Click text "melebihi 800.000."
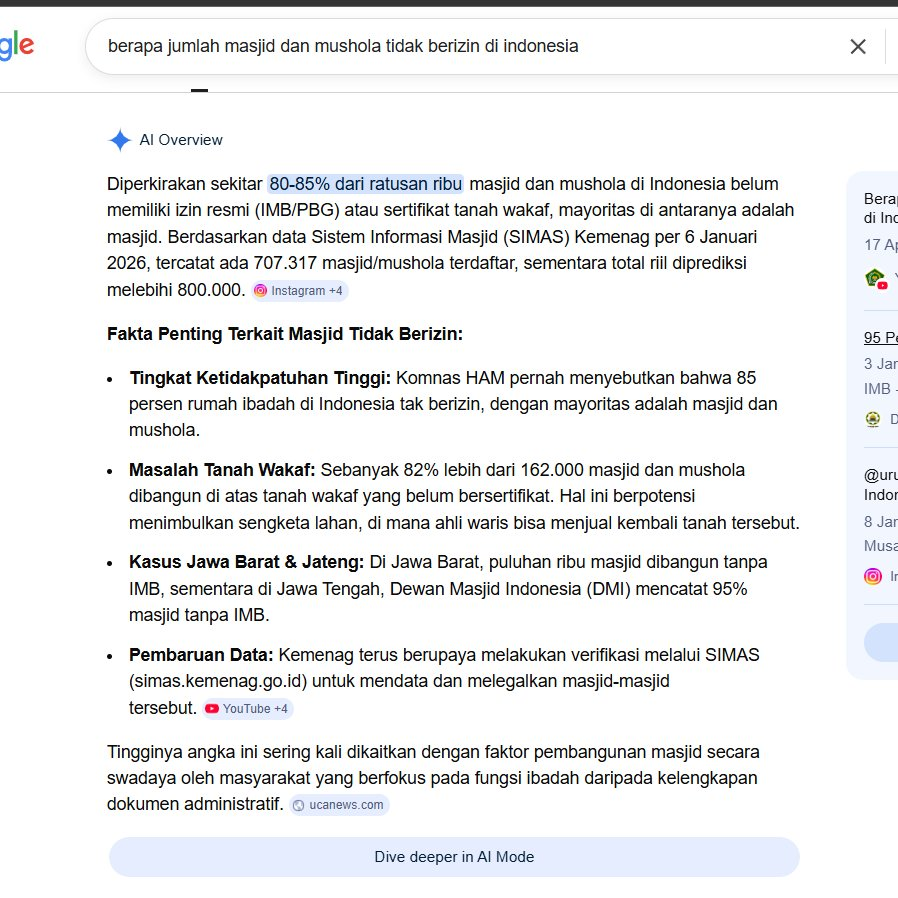The image size is (898, 898). (176, 290)
